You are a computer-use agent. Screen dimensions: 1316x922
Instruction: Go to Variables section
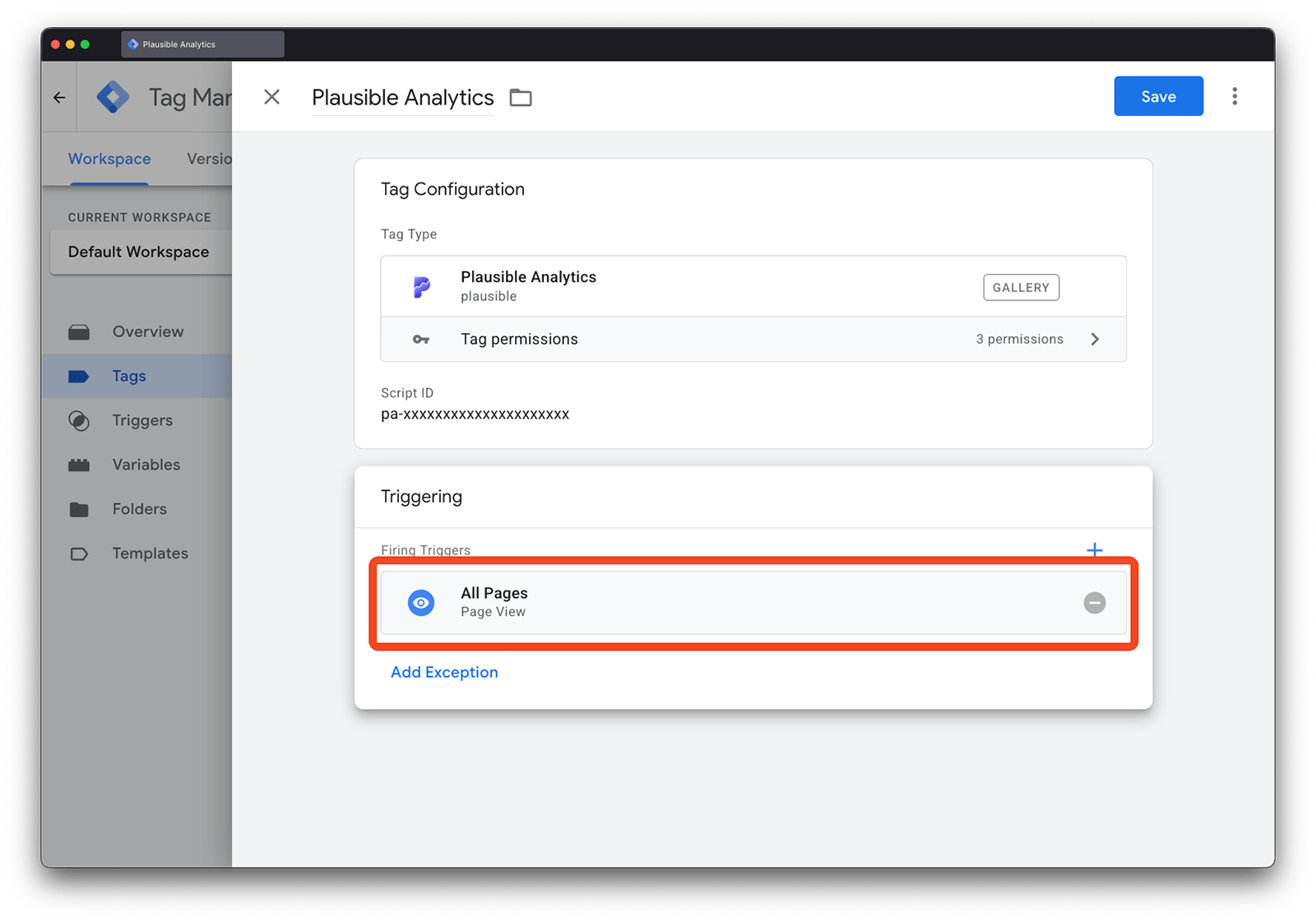tap(146, 465)
